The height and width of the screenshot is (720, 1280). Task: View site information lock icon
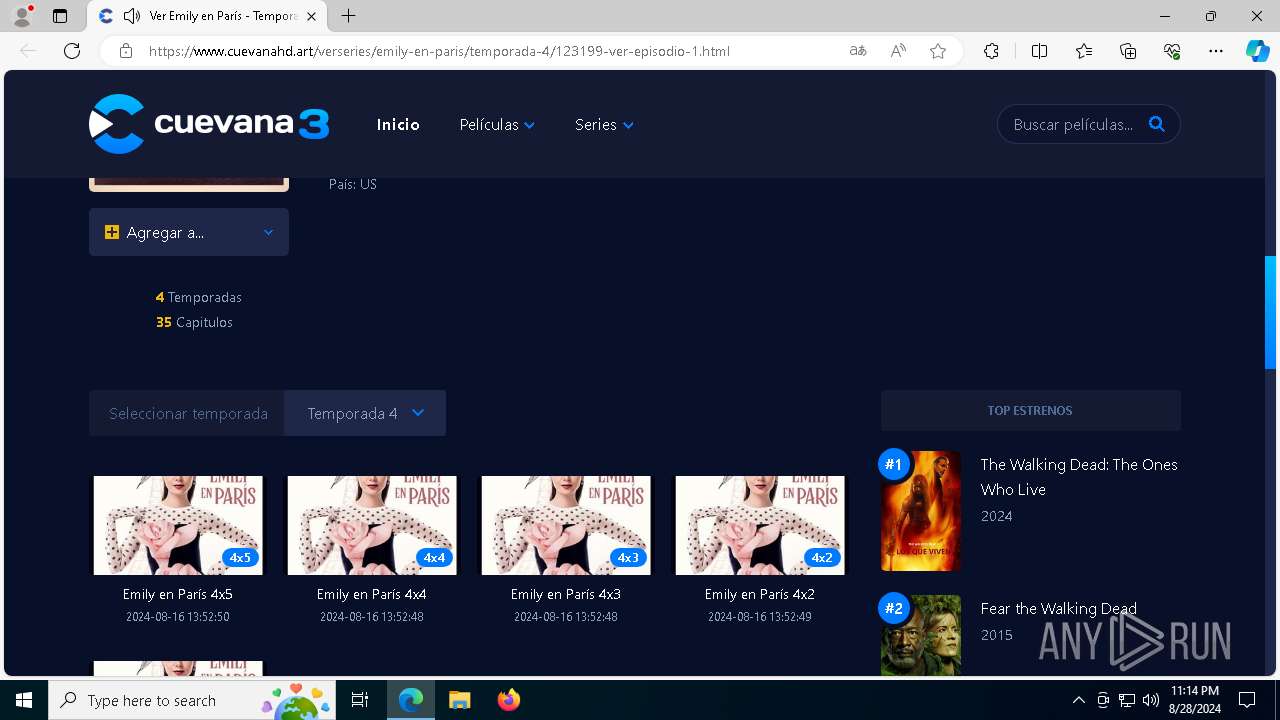[x=126, y=51]
